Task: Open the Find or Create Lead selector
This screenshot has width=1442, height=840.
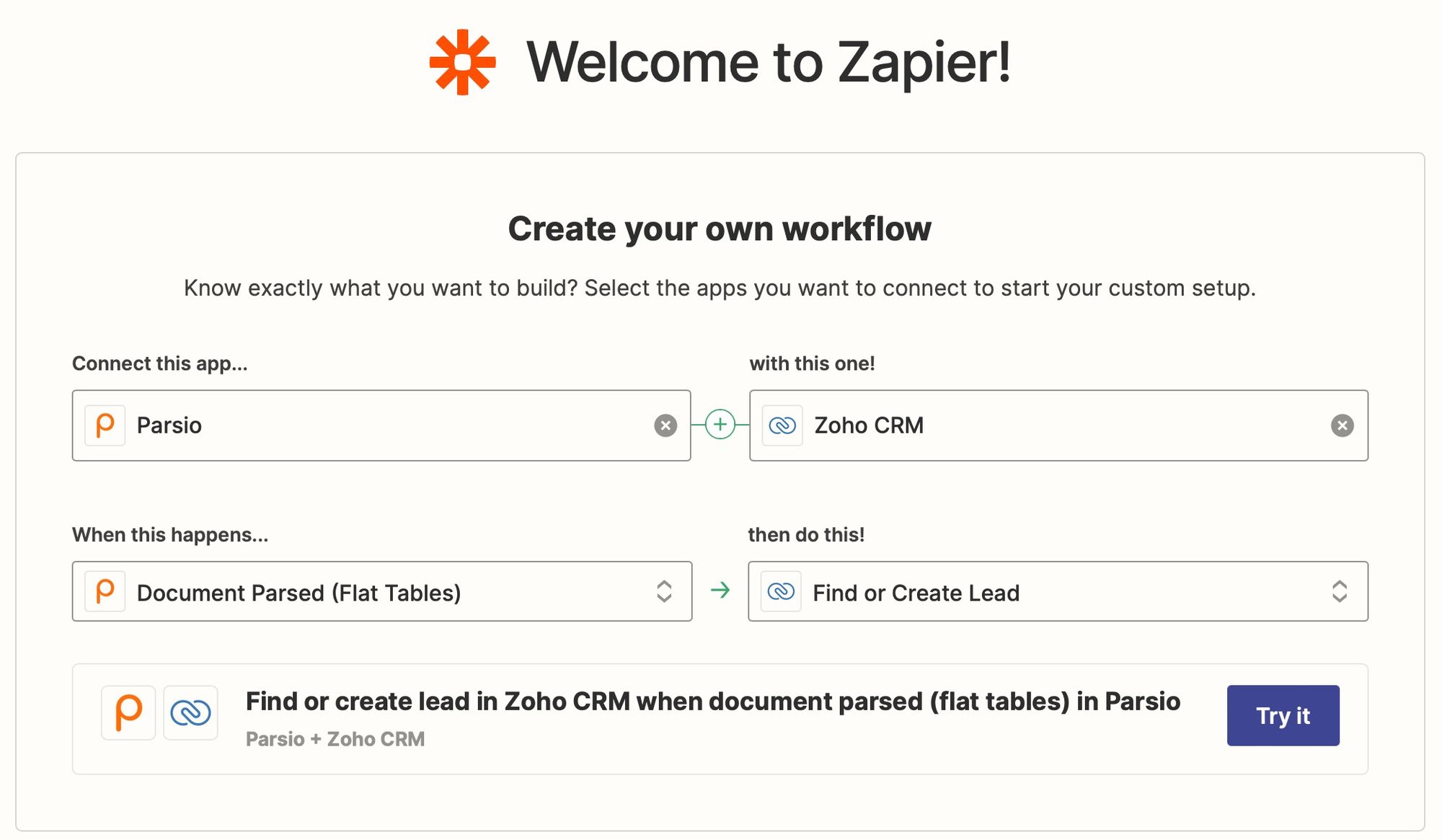Action: [x=1045, y=592]
